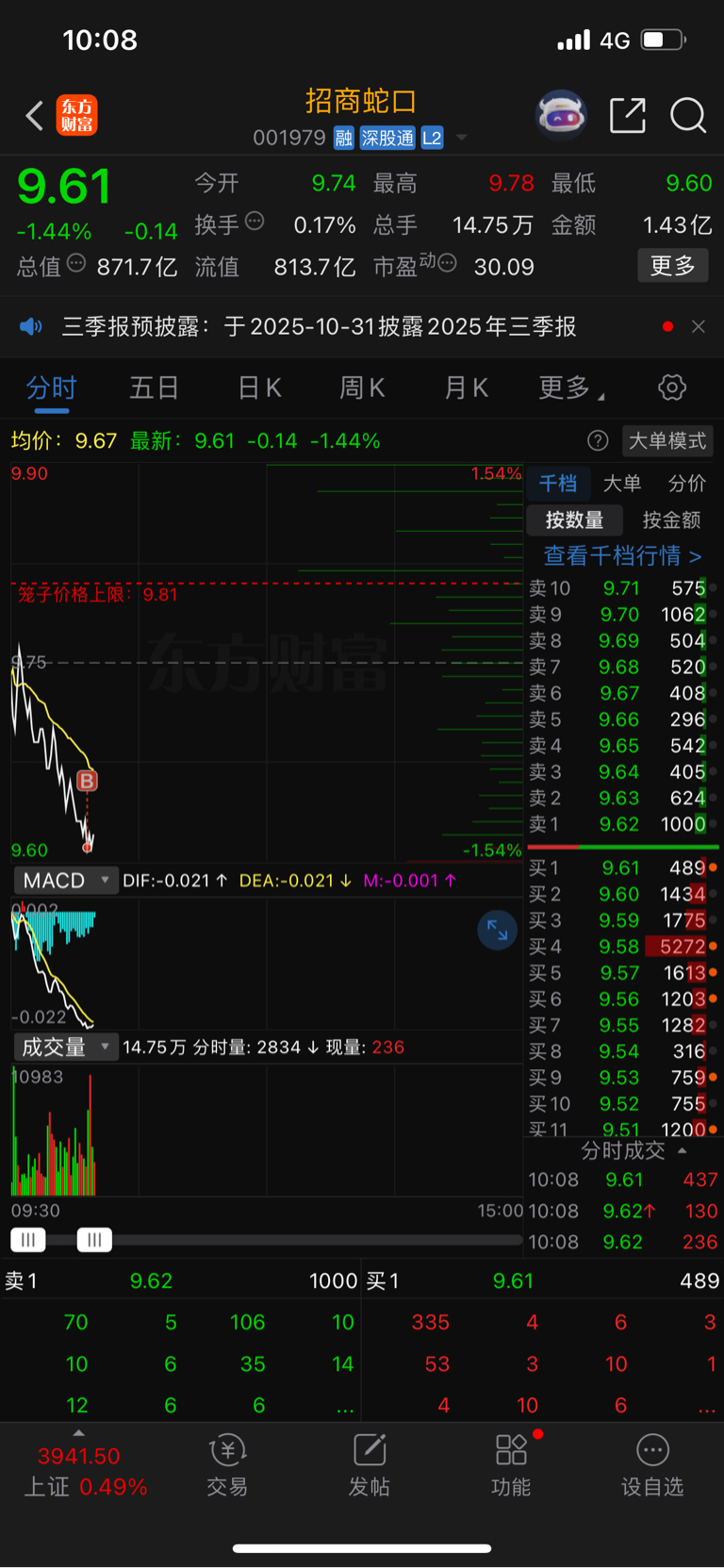The width and height of the screenshot is (724, 1568).
Task: Toggle 大单模式 on the chart
Action: (x=667, y=440)
